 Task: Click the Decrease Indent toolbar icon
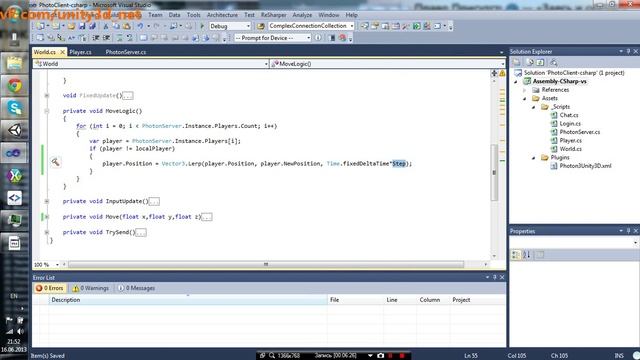(x=96, y=38)
